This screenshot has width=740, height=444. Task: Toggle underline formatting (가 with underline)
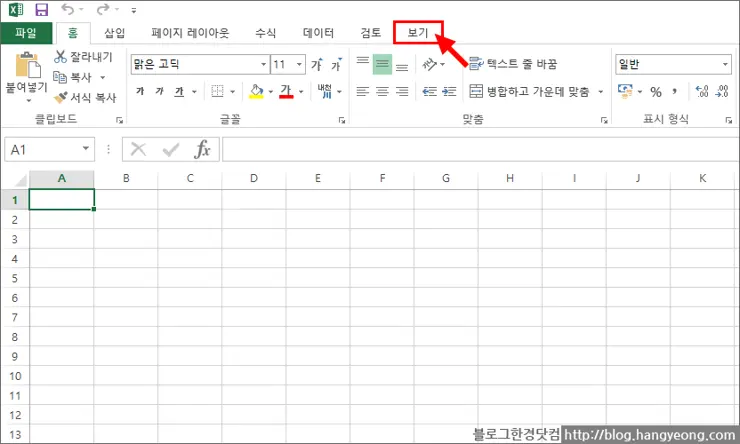pyautogui.click(x=179, y=91)
